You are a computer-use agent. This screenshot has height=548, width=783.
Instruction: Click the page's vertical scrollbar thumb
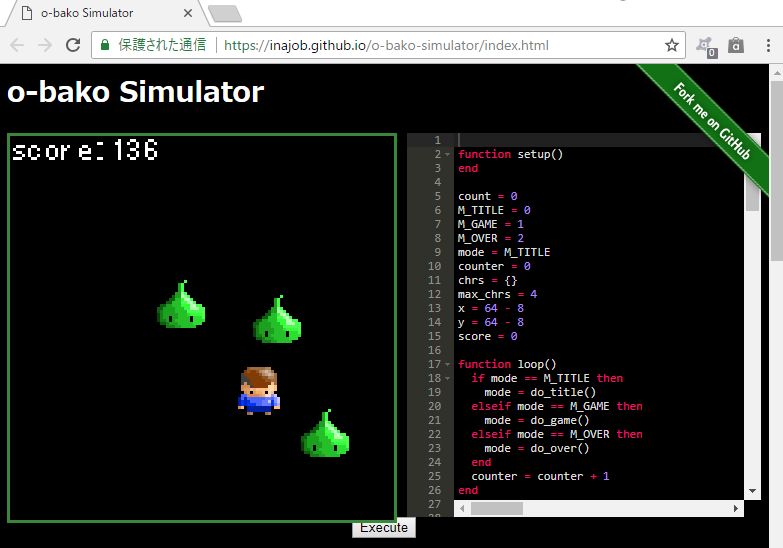tap(777, 171)
